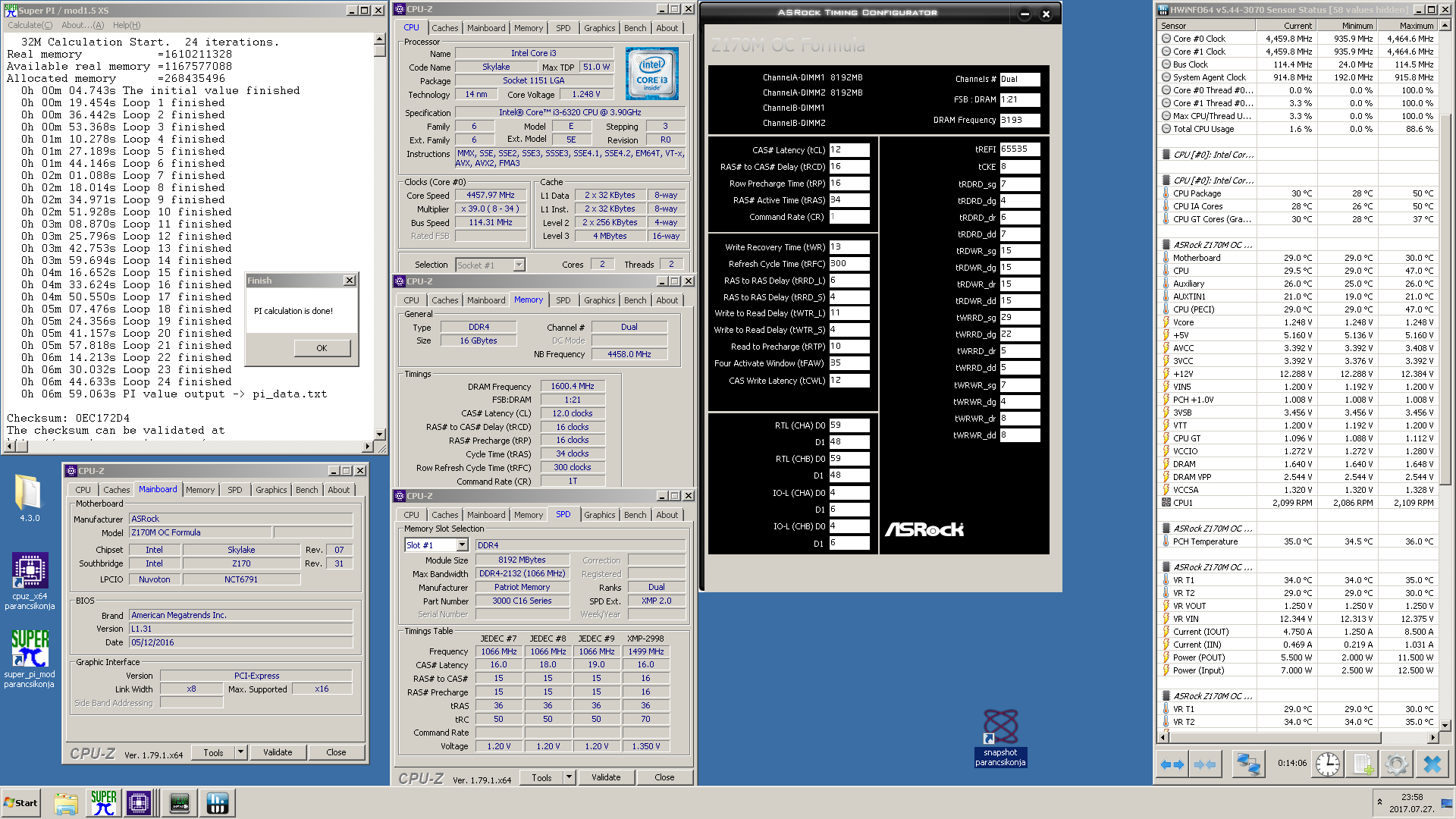The width and height of the screenshot is (1456, 819).
Task: Click OK in Finish dialog
Action: point(322,348)
